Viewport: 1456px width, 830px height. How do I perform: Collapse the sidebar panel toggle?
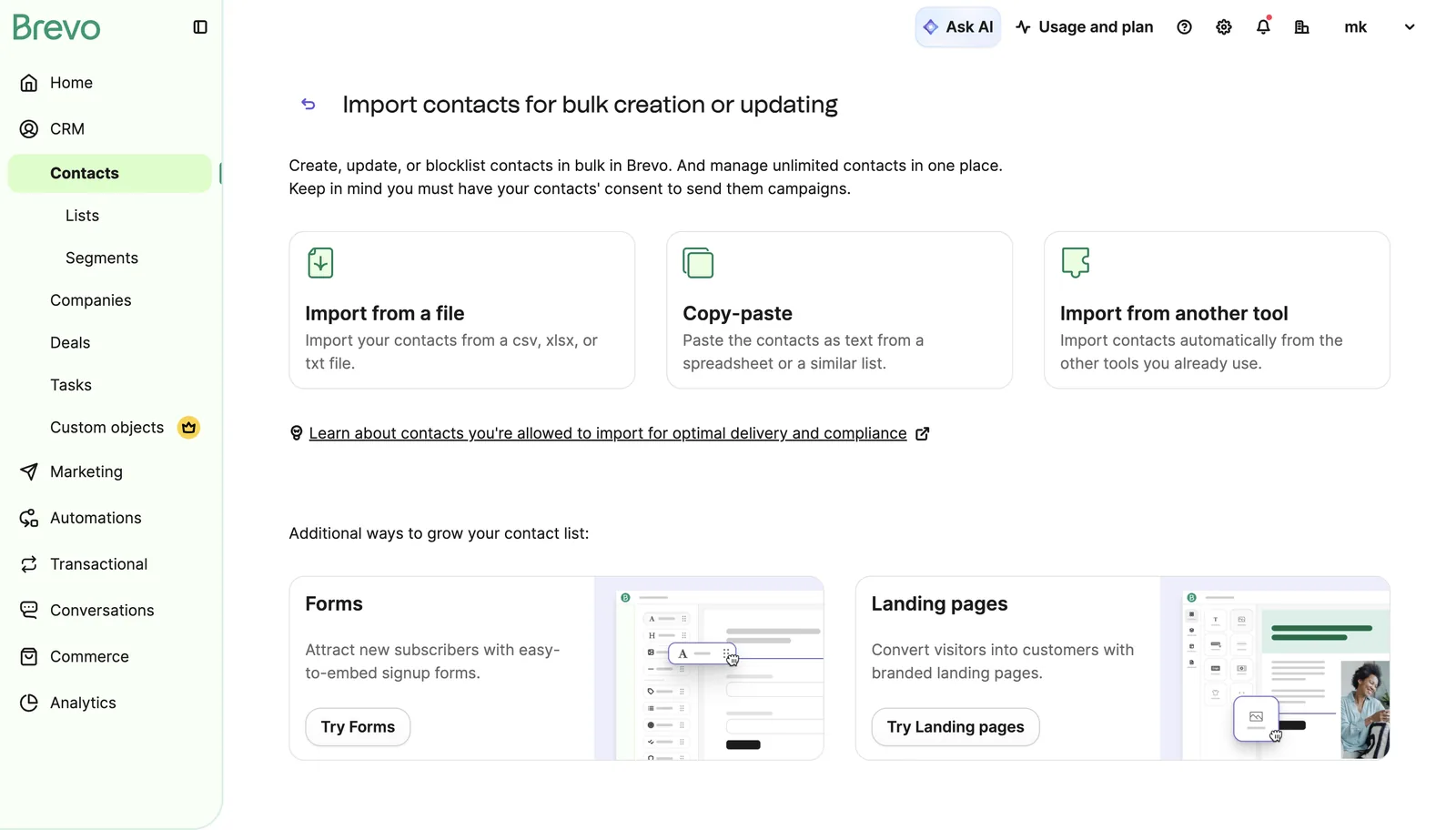pyautogui.click(x=200, y=27)
